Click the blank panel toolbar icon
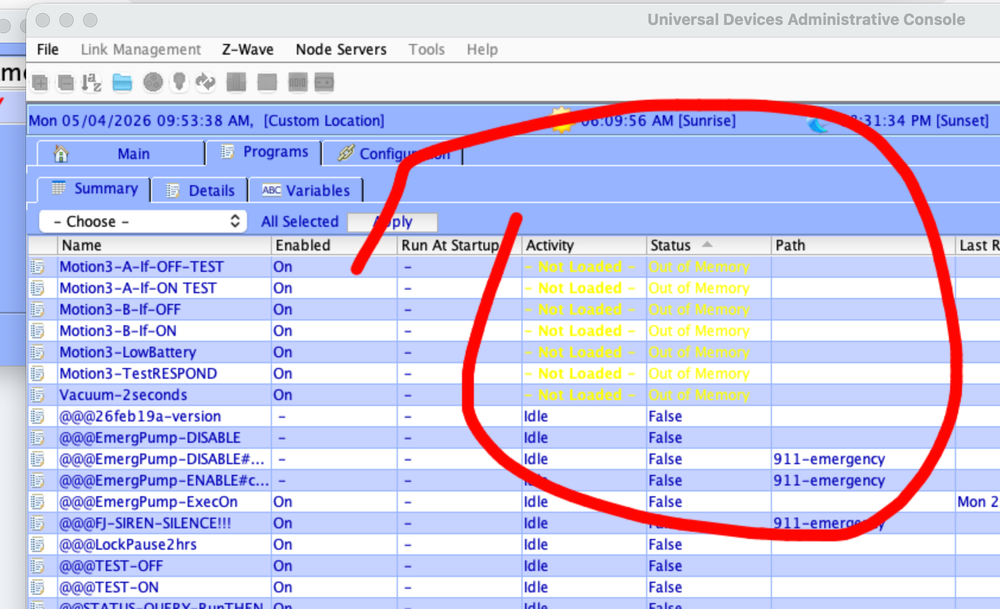Viewport: 1000px width, 609px height. (267, 82)
